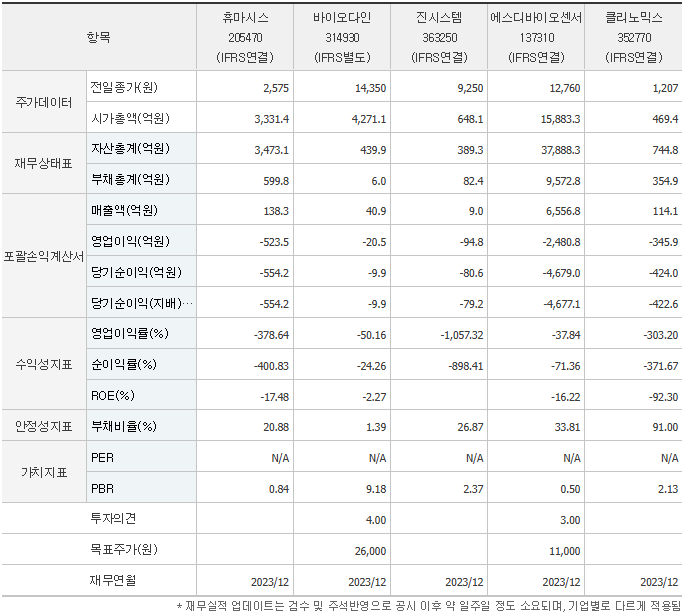Image resolution: width=684 pixels, height=613 pixels.
Task: Select the 가치지표 category cell
Action: (x=44, y=472)
